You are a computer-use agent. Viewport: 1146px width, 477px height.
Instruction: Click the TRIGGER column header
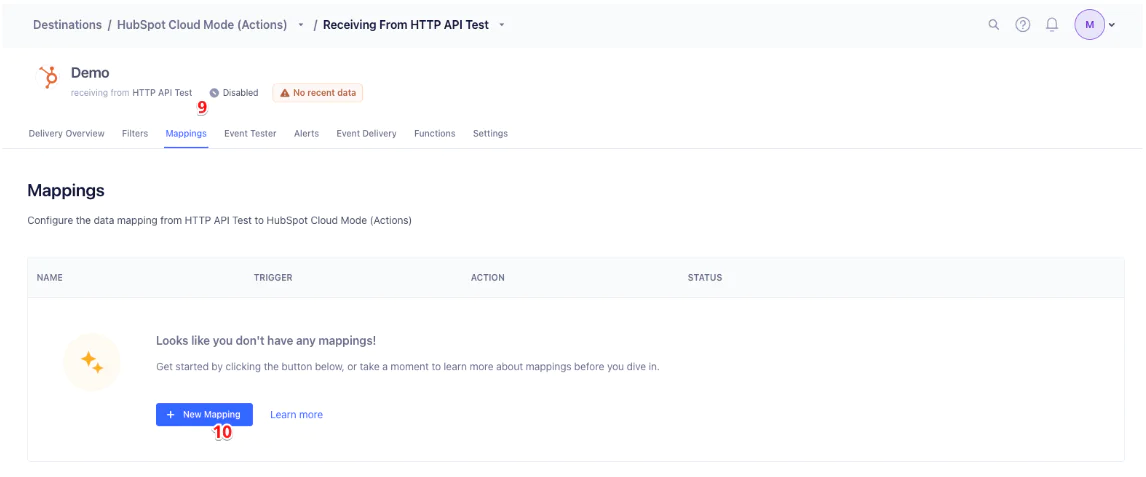(x=273, y=278)
